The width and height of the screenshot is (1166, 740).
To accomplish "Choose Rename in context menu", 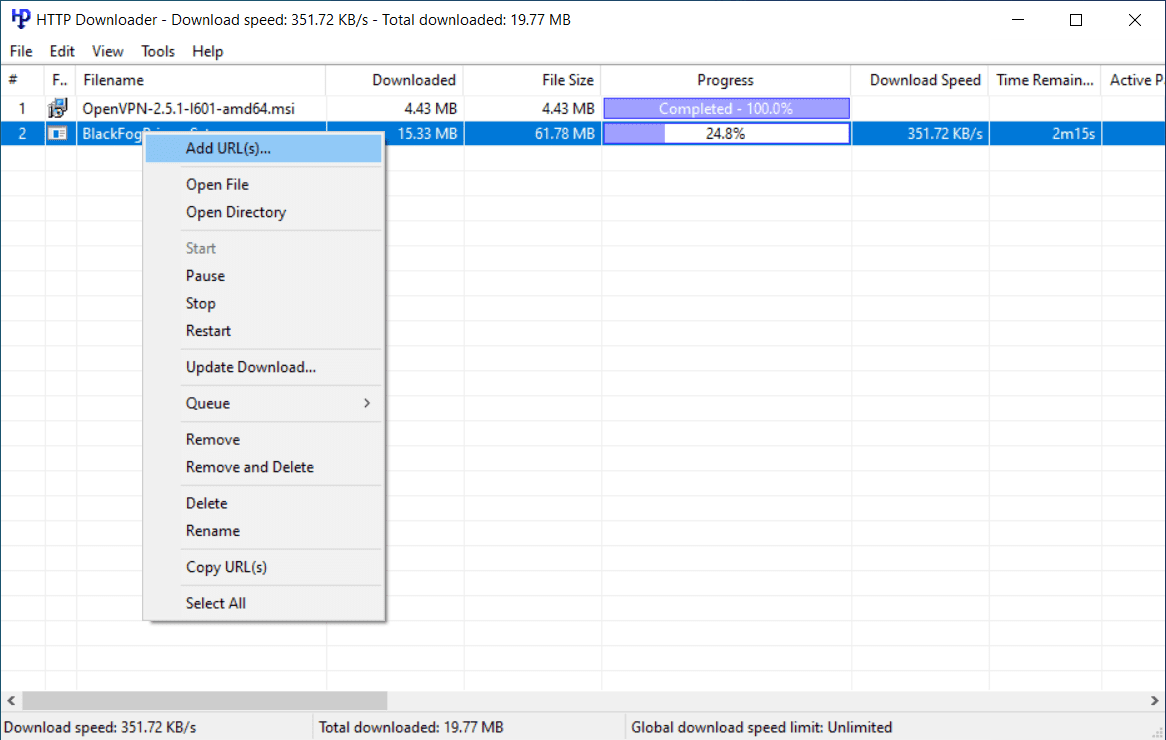I will click(x=264, y=531).
